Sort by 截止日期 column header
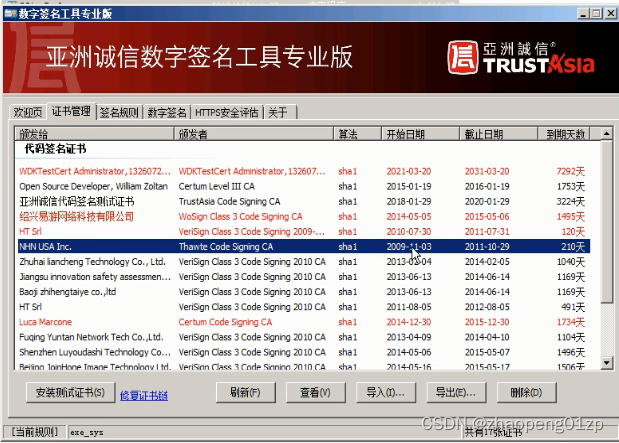 point(498,134)
